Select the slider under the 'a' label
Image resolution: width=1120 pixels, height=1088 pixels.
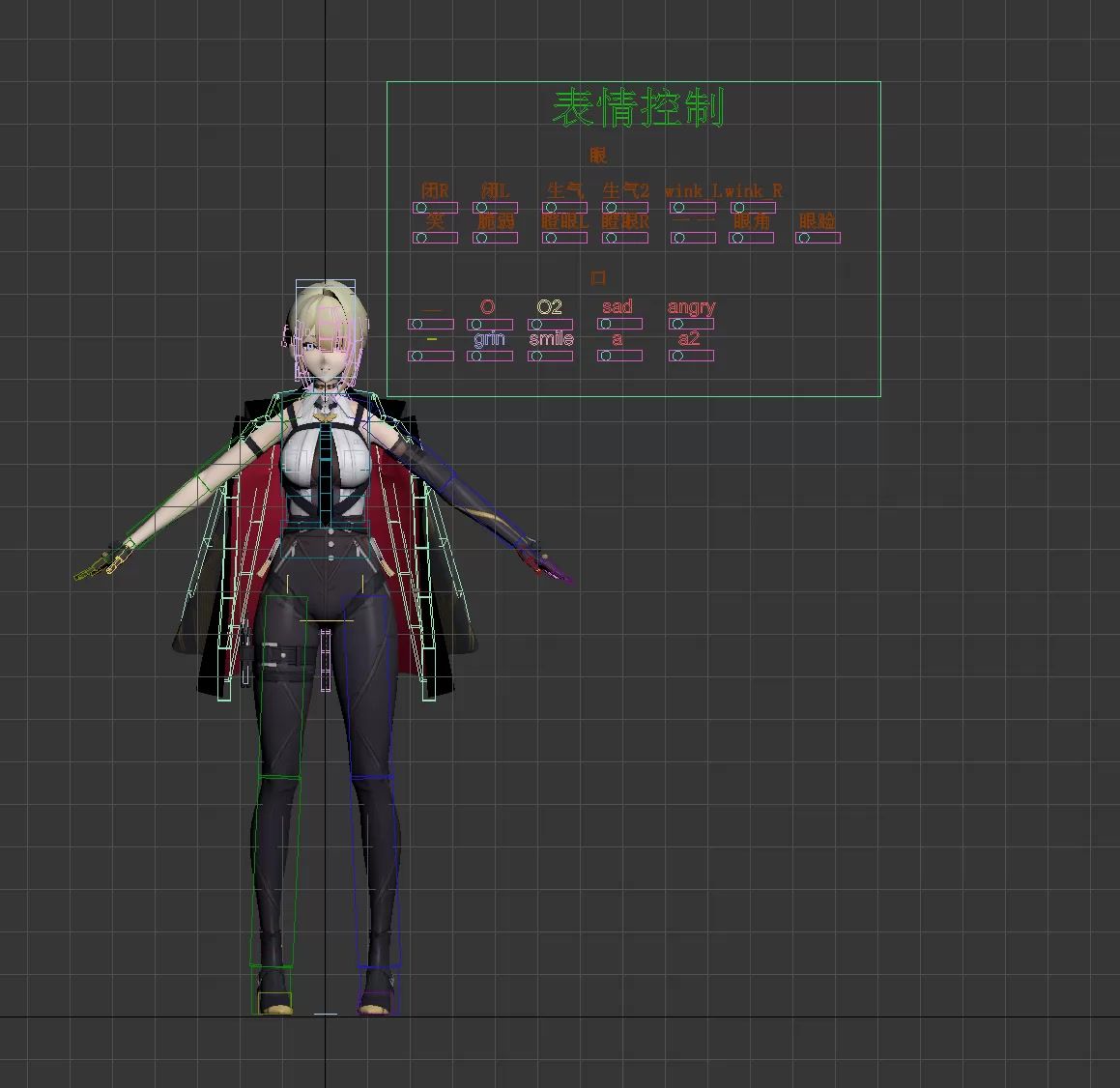619,356
